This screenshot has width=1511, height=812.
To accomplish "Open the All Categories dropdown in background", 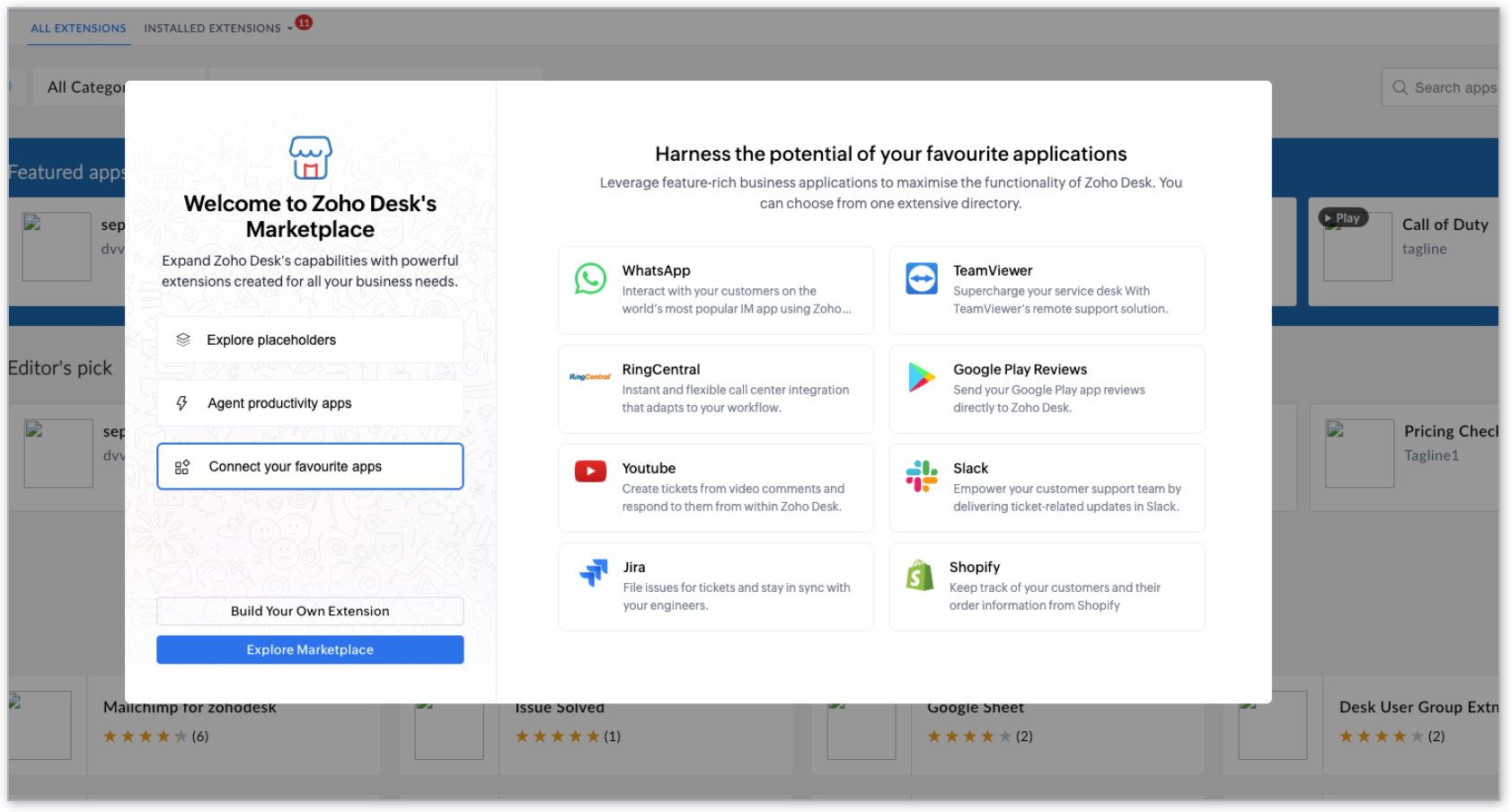I will 79,87.
